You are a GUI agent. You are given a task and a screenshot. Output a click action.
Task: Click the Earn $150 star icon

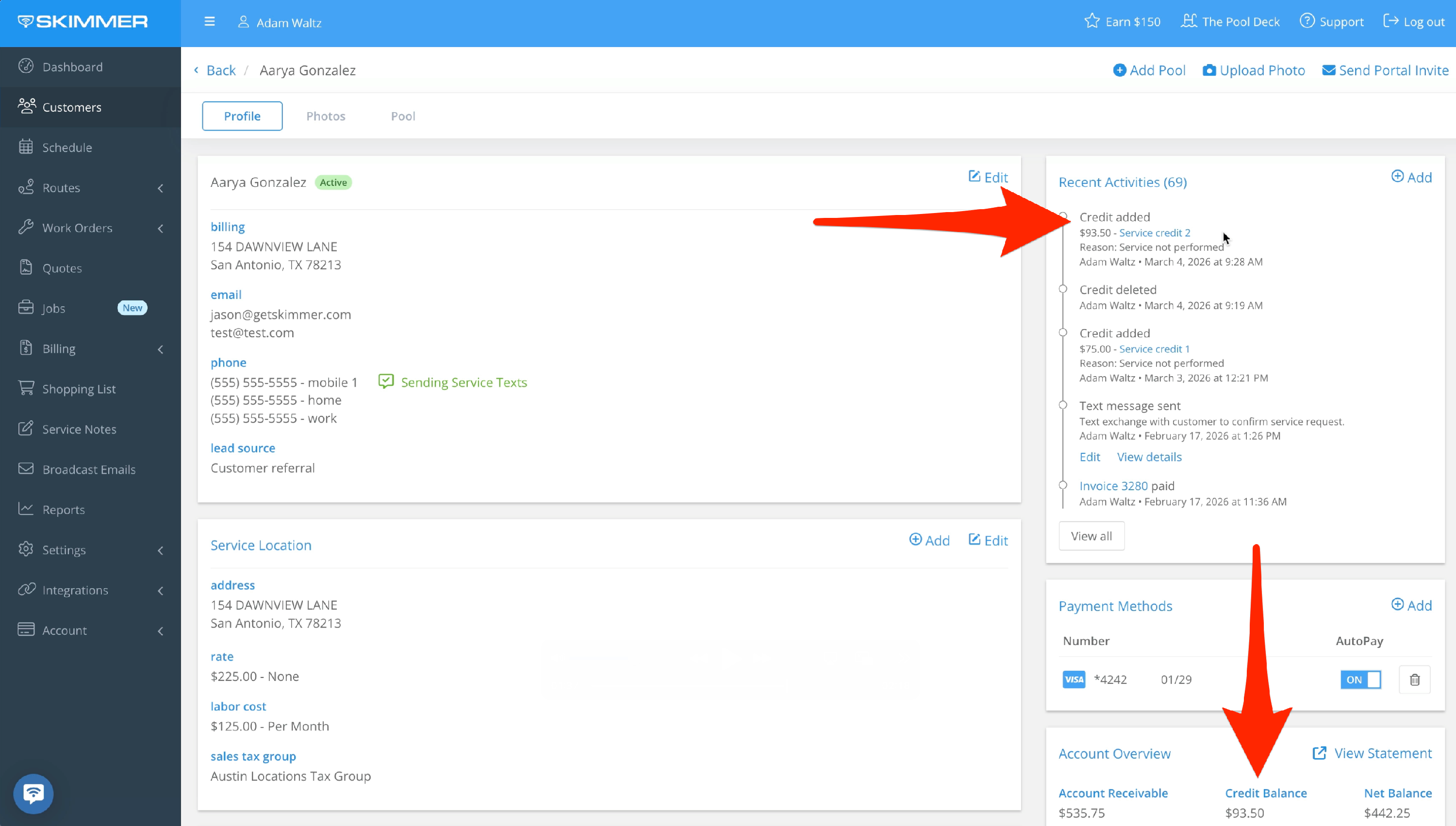point(1092,21)
